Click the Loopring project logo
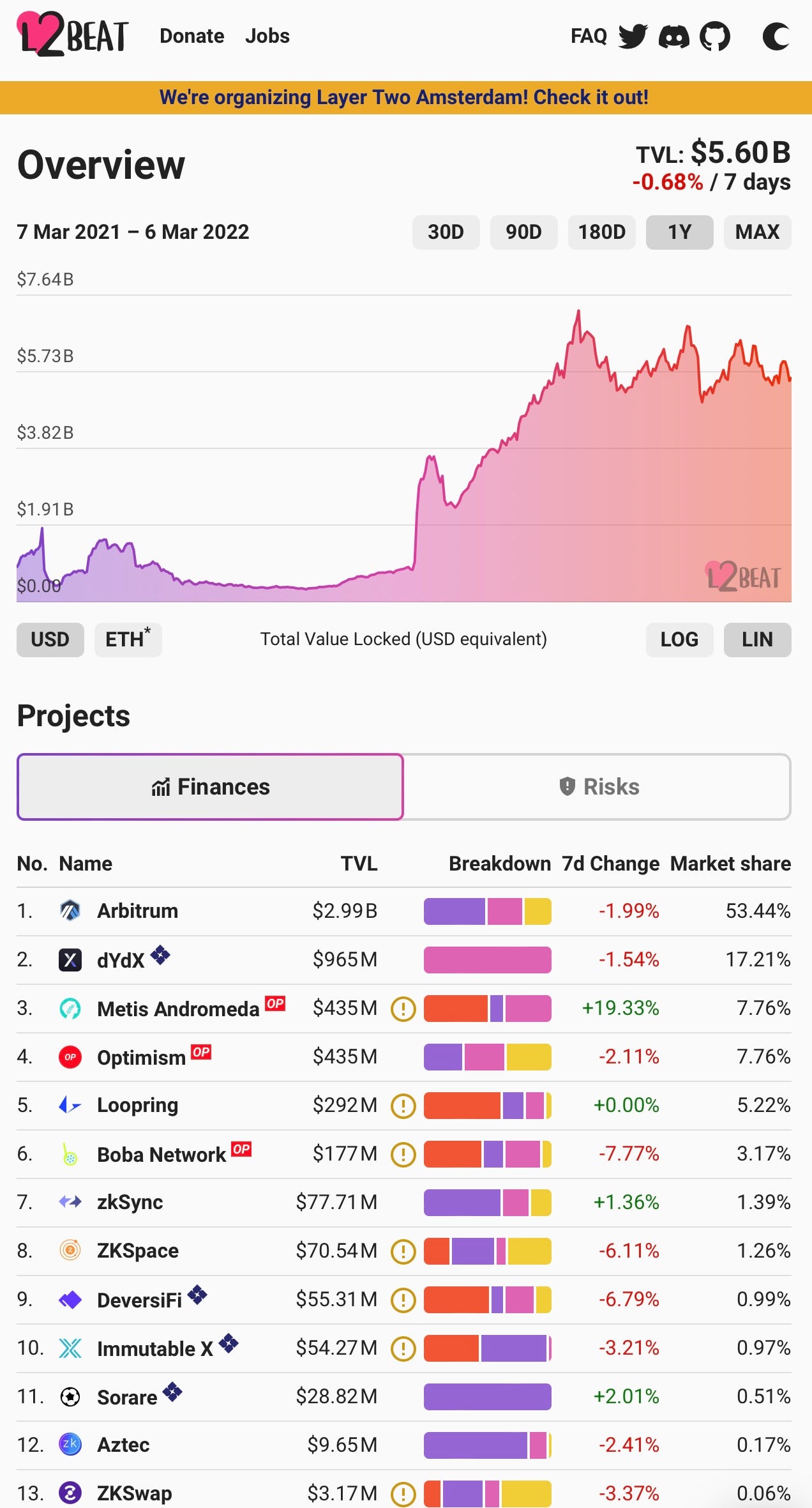The height and width of the screenshot is (1508, 812). tap(70, 1105)
